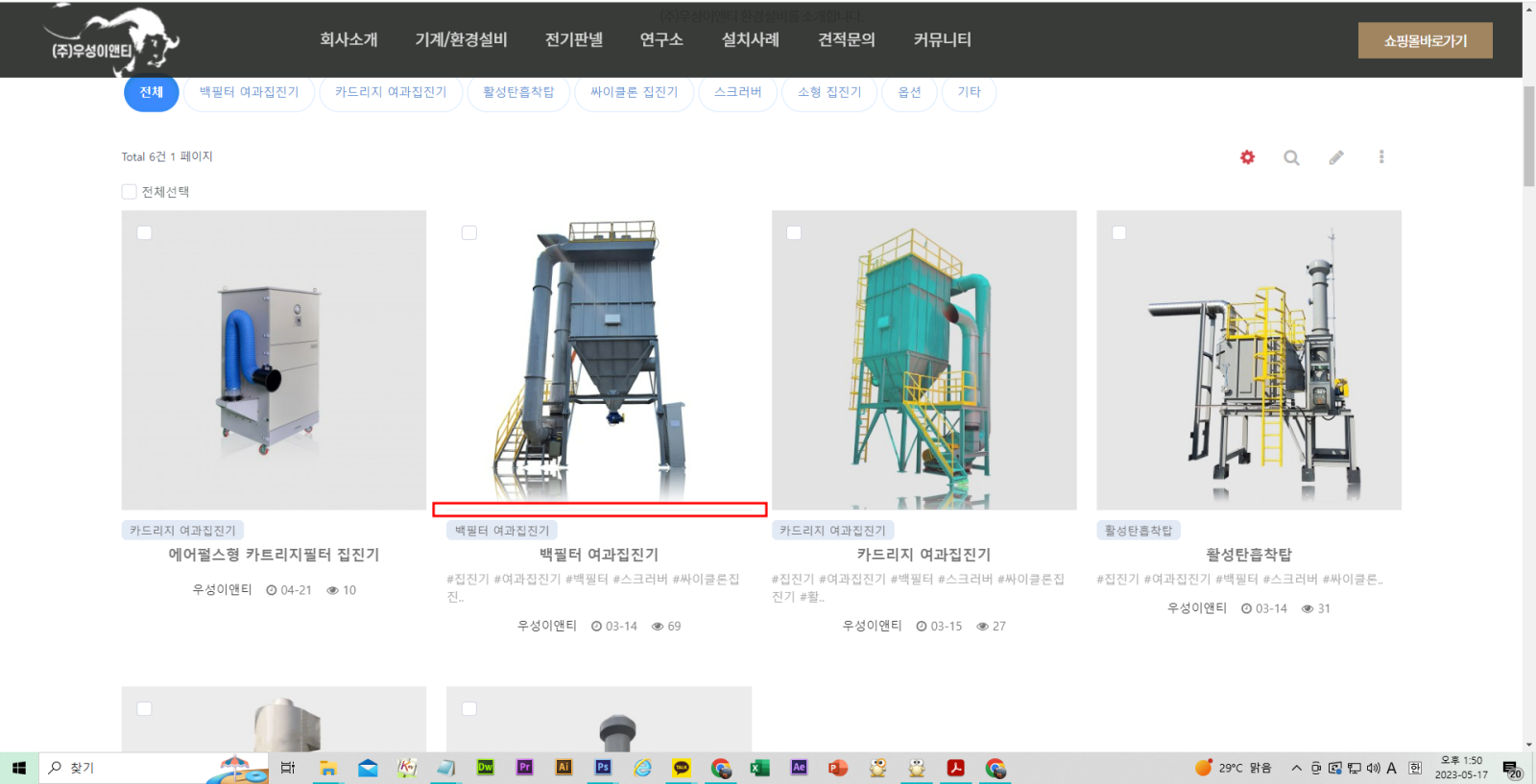The height and width of the screenshot is (784, 1536).
Task: Check the 전체선택 select-all checkbox
Action: tap(129, 192)
